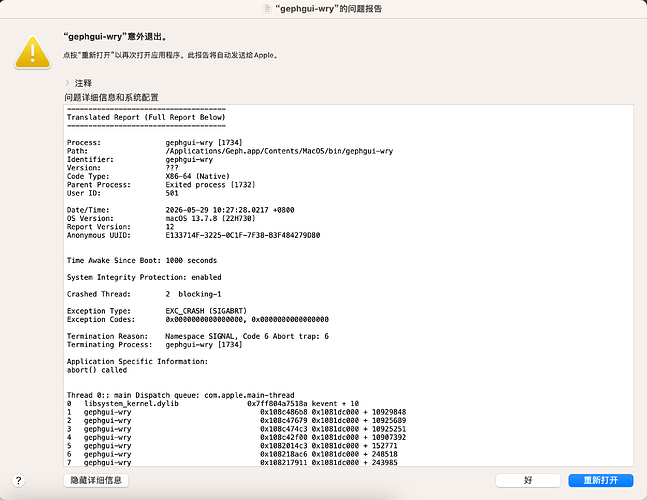Click the stack frame with offset 248518

point(232,454)
